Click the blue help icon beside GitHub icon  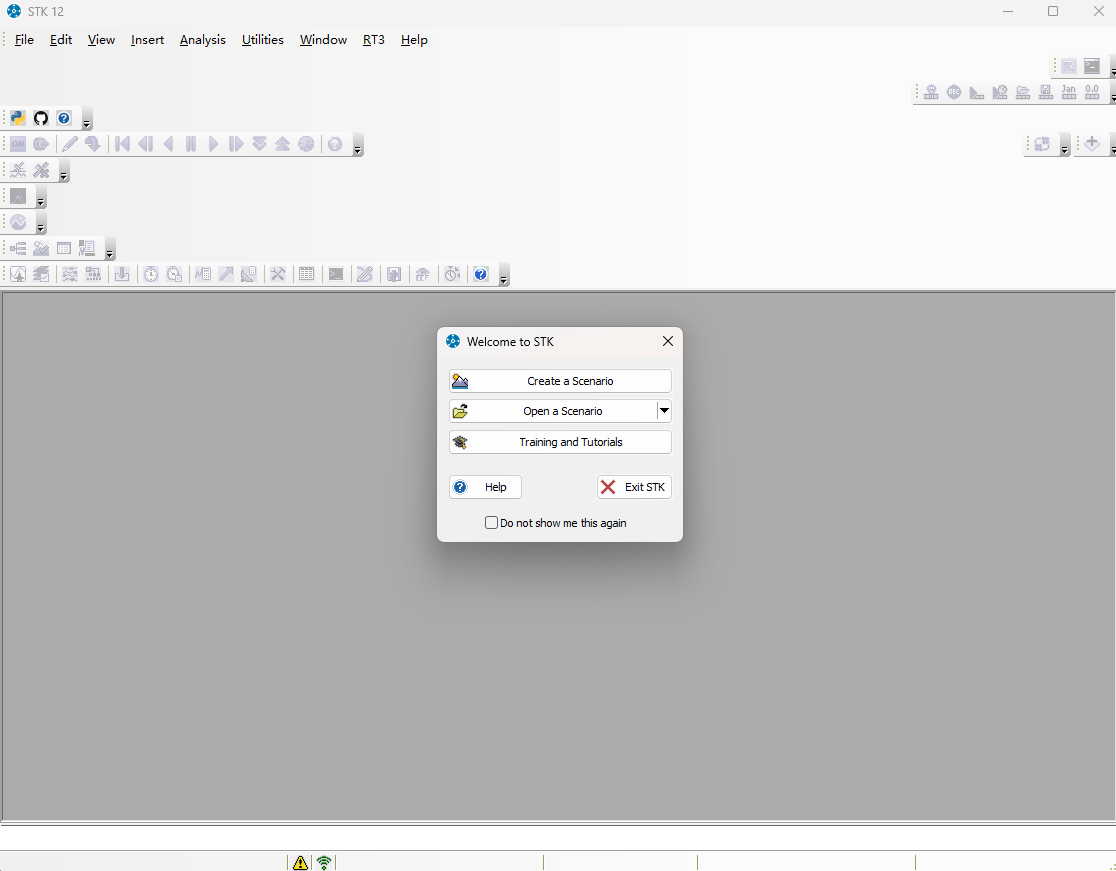64,118
